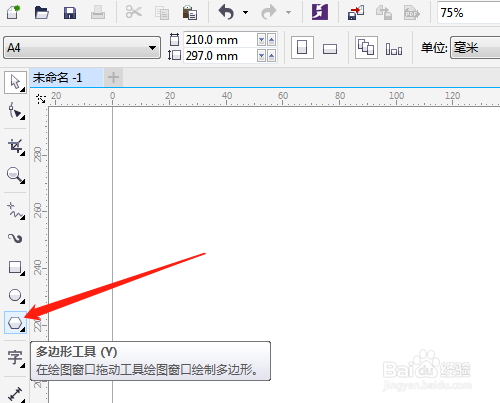Select the Artistic Media tool
500x403 pixels.
pos(15,238)
